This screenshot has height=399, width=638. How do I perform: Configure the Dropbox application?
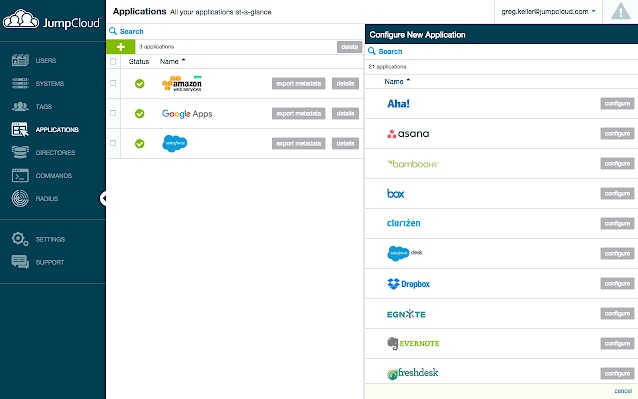pyautogui.click(x=617, y=283)
